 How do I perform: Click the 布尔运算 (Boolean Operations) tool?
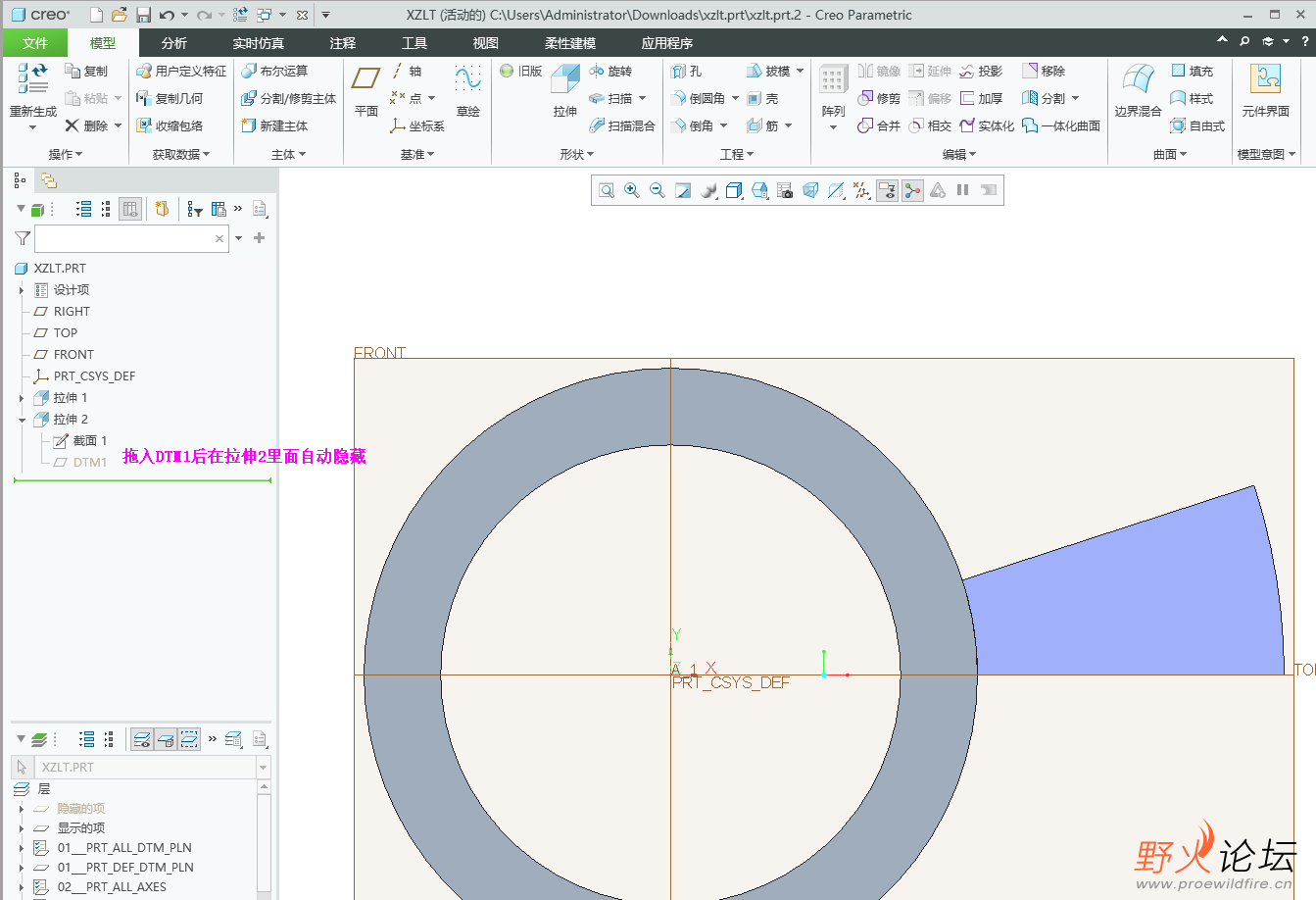pyautogui.click(x=274, y=71)
